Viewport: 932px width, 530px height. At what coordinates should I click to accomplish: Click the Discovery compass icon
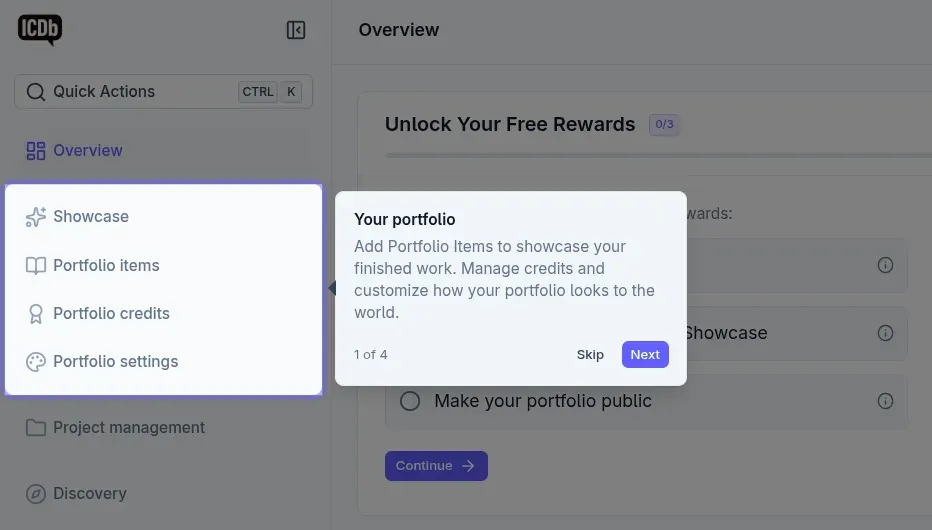36,494
